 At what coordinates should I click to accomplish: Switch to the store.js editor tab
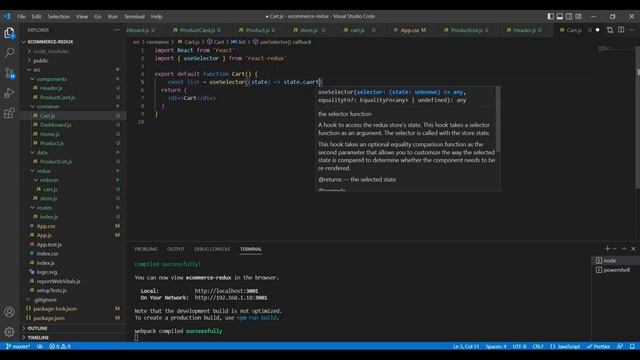(x=309, y=30)
